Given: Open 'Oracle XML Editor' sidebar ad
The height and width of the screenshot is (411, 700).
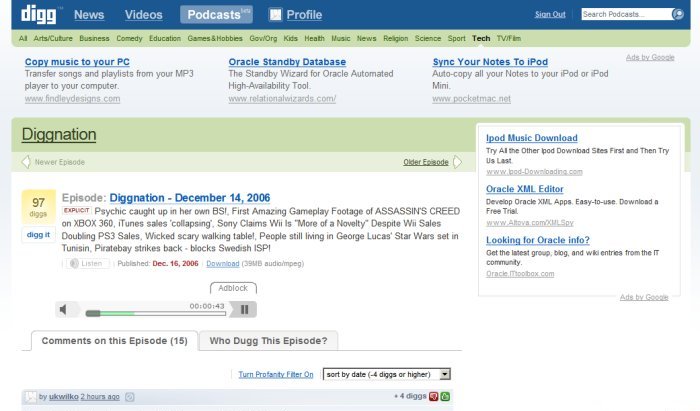Looking at the screenshot, I should tap(525, 189).
